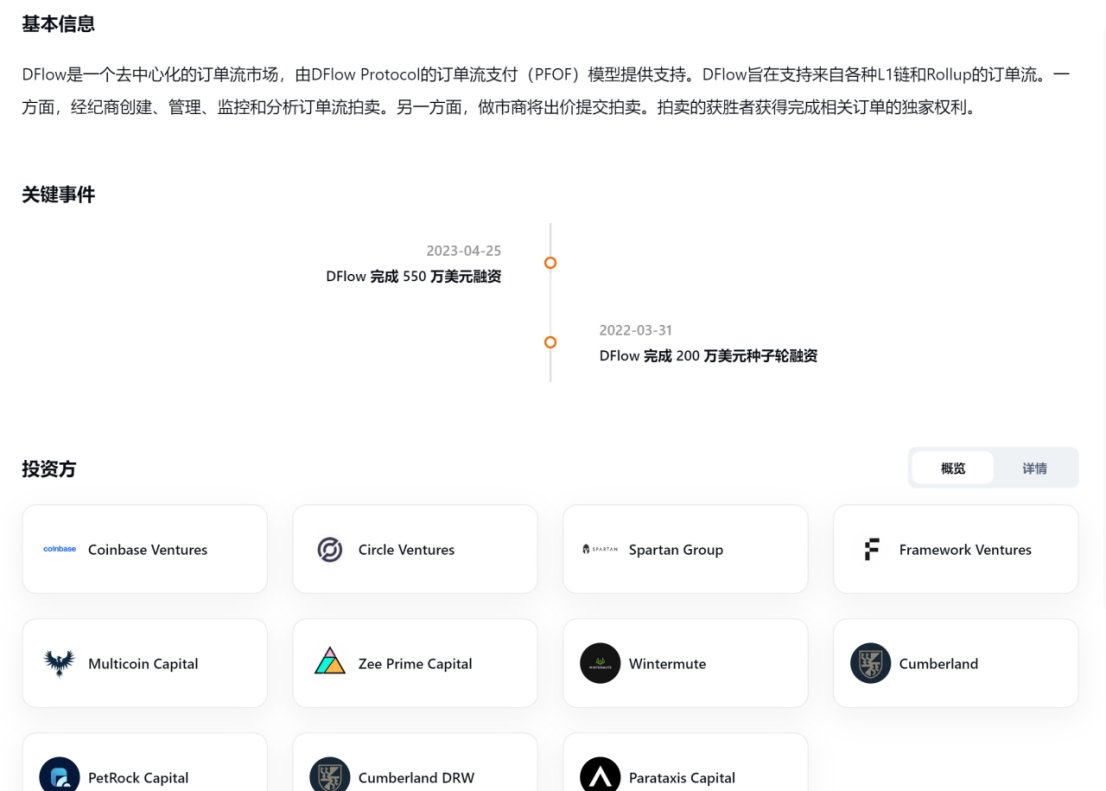
Task: Open Spartan Group investor name
Action: (x=676, y=550)
